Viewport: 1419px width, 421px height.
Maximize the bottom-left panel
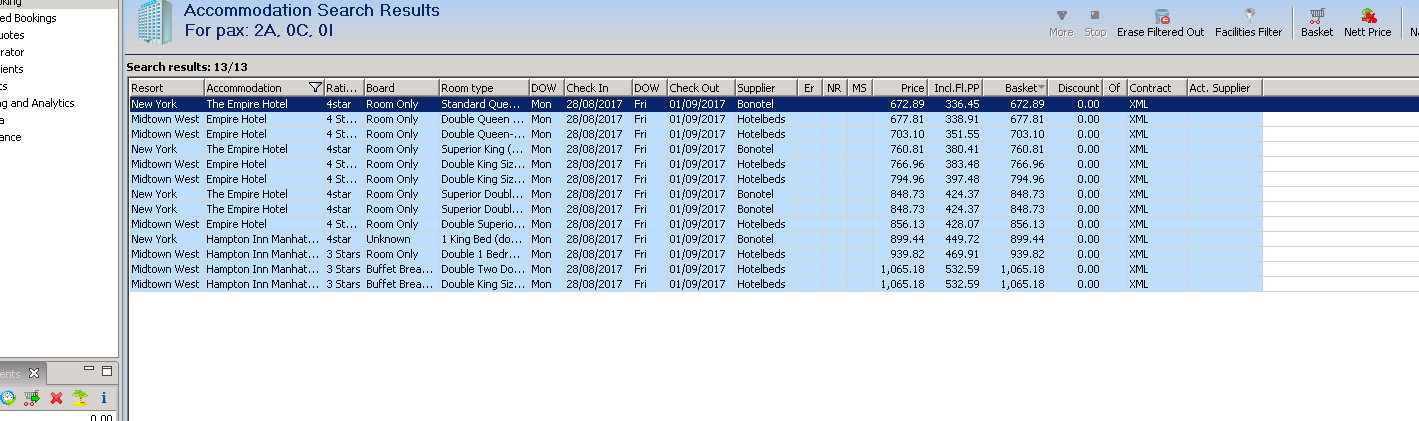click(x=108, y=371)
